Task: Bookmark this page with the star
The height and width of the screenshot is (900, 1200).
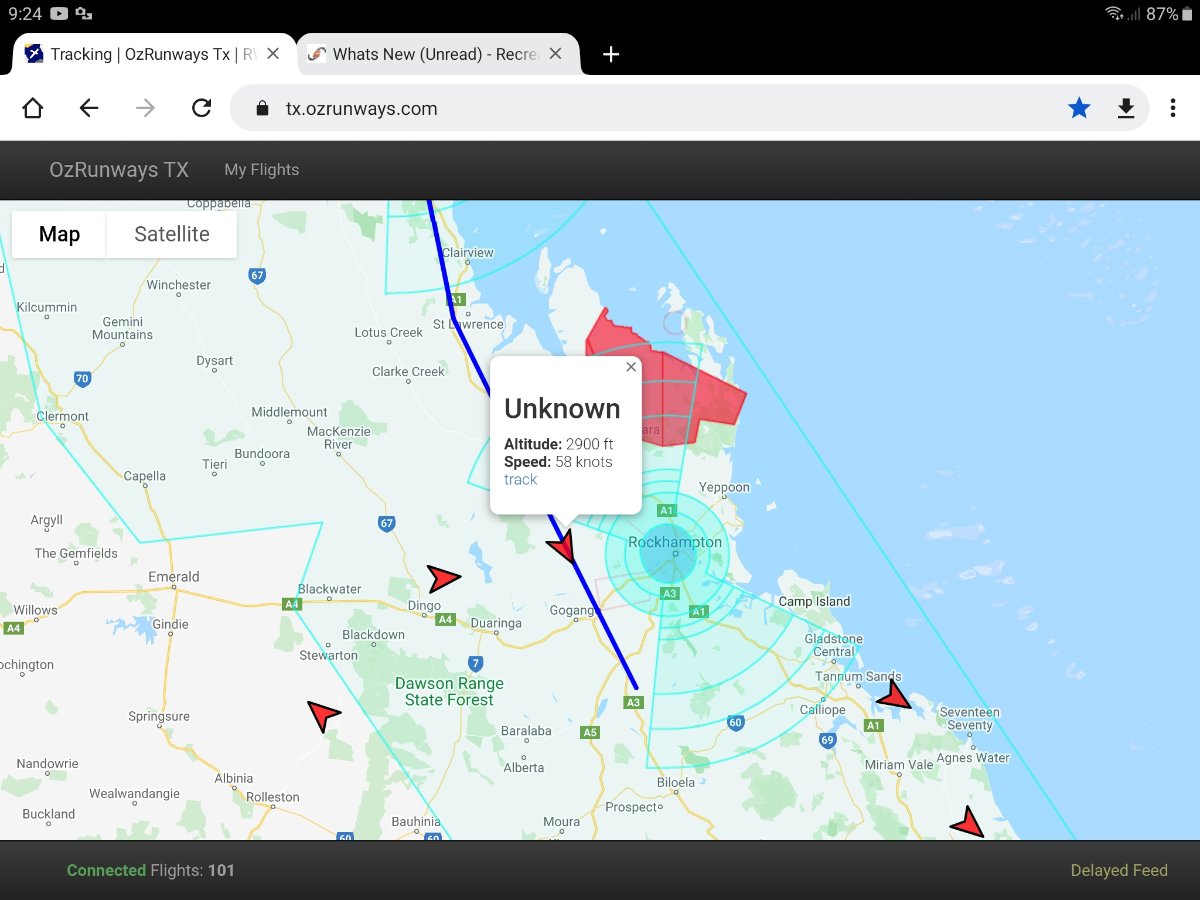Action: [1079, 108]
